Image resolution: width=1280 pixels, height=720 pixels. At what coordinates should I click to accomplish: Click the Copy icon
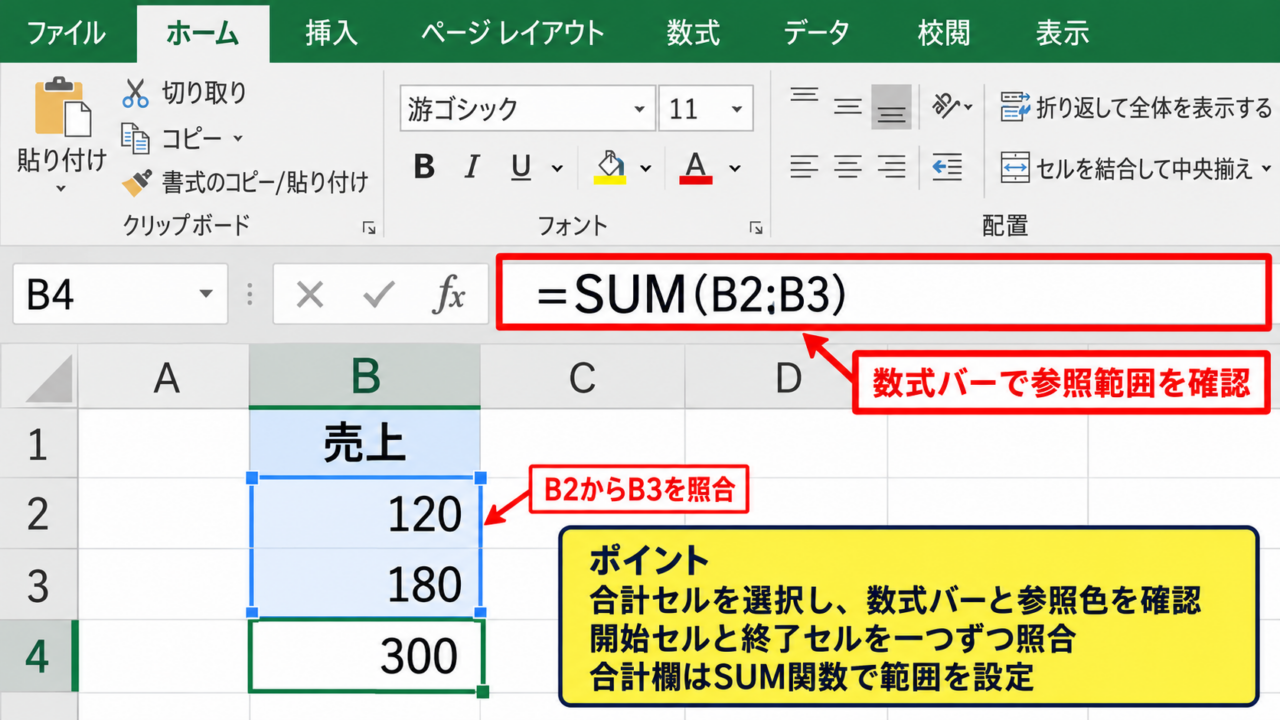tap(135, 137)
